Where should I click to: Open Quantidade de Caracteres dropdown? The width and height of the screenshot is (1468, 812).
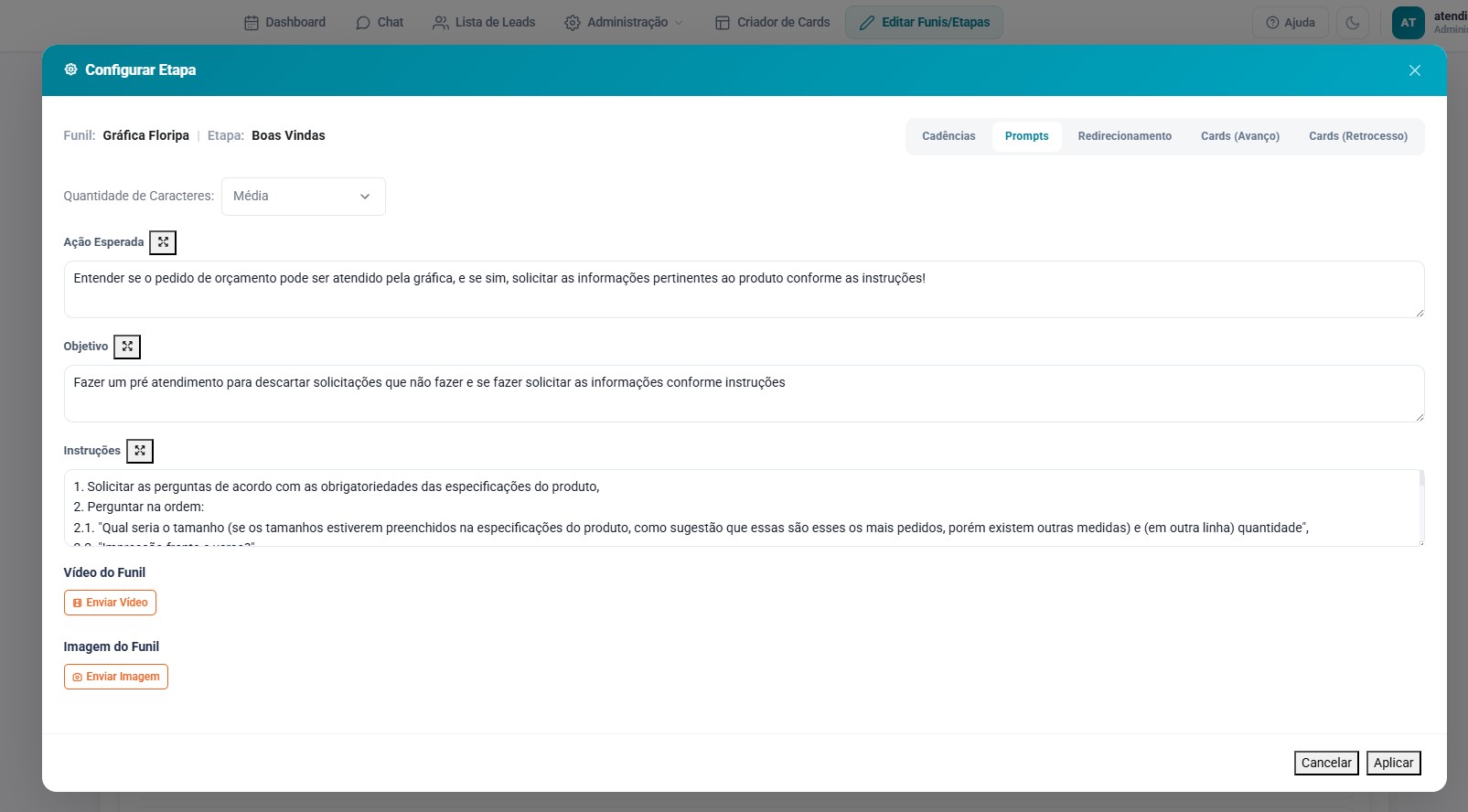[x=304, y=197]
